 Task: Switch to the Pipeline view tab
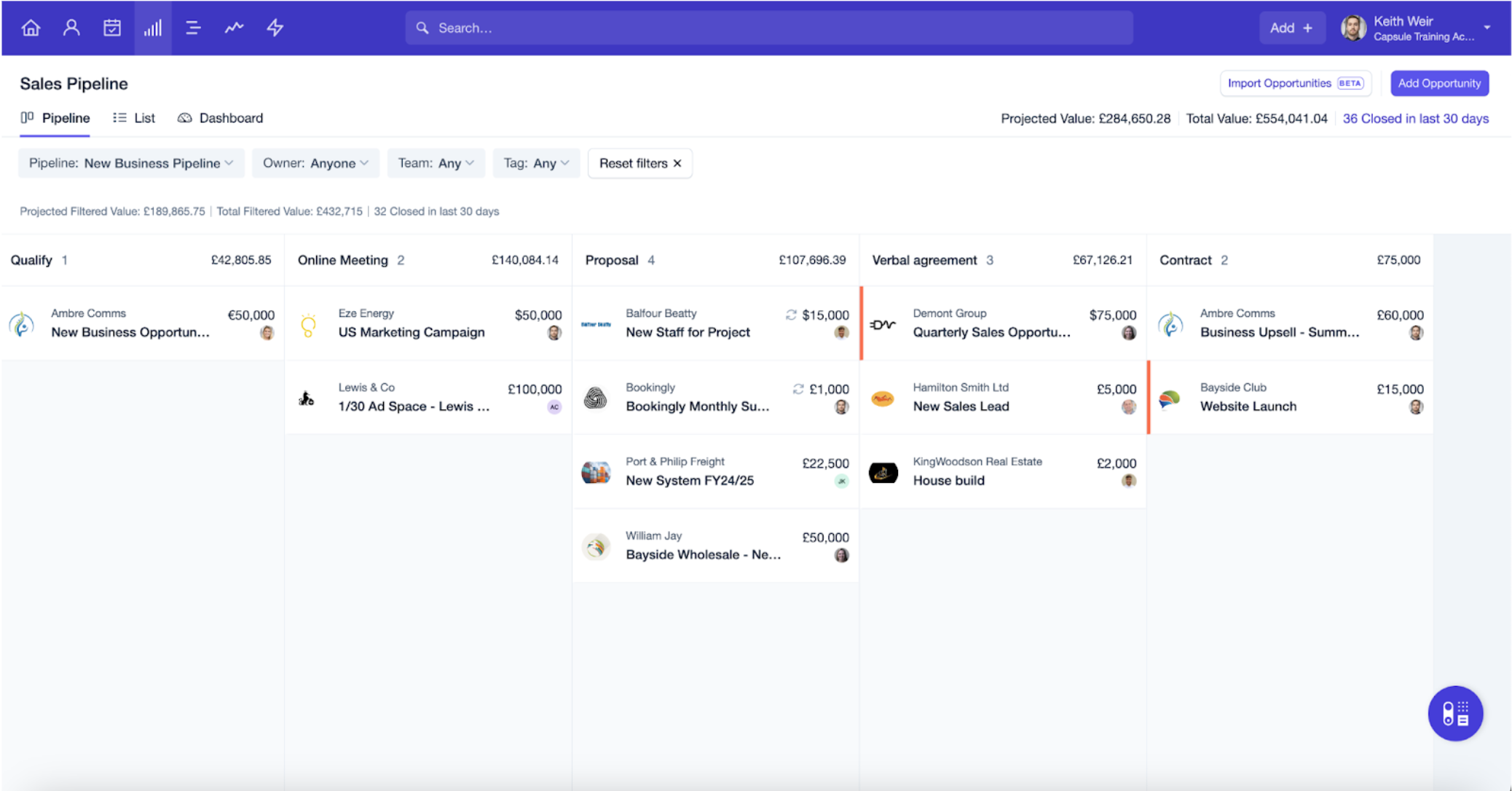pos(55,118)
